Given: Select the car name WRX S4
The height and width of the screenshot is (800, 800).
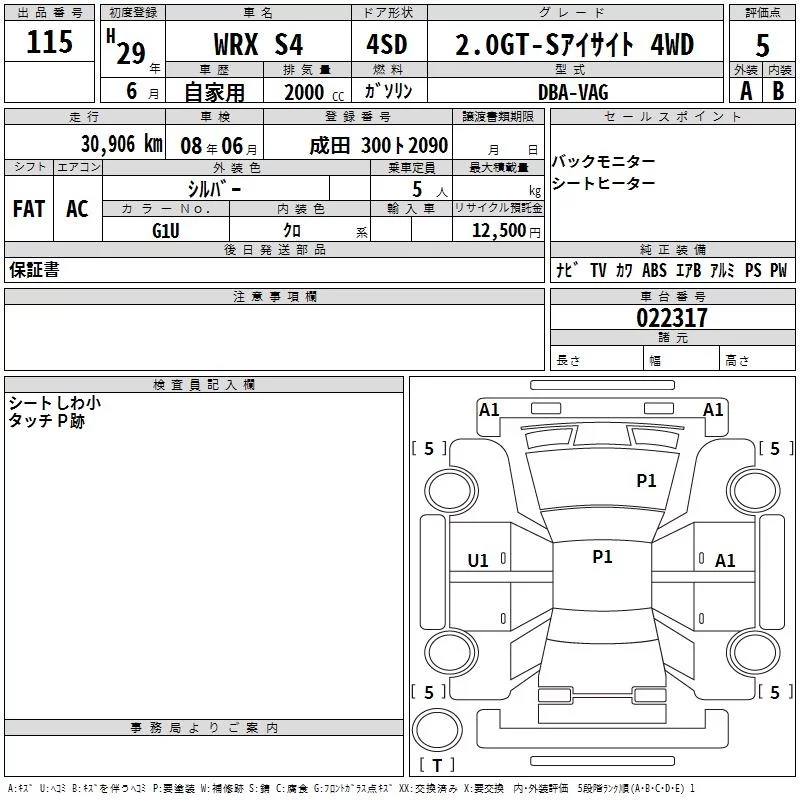Looking at the screenshot, I should [258, 44].
